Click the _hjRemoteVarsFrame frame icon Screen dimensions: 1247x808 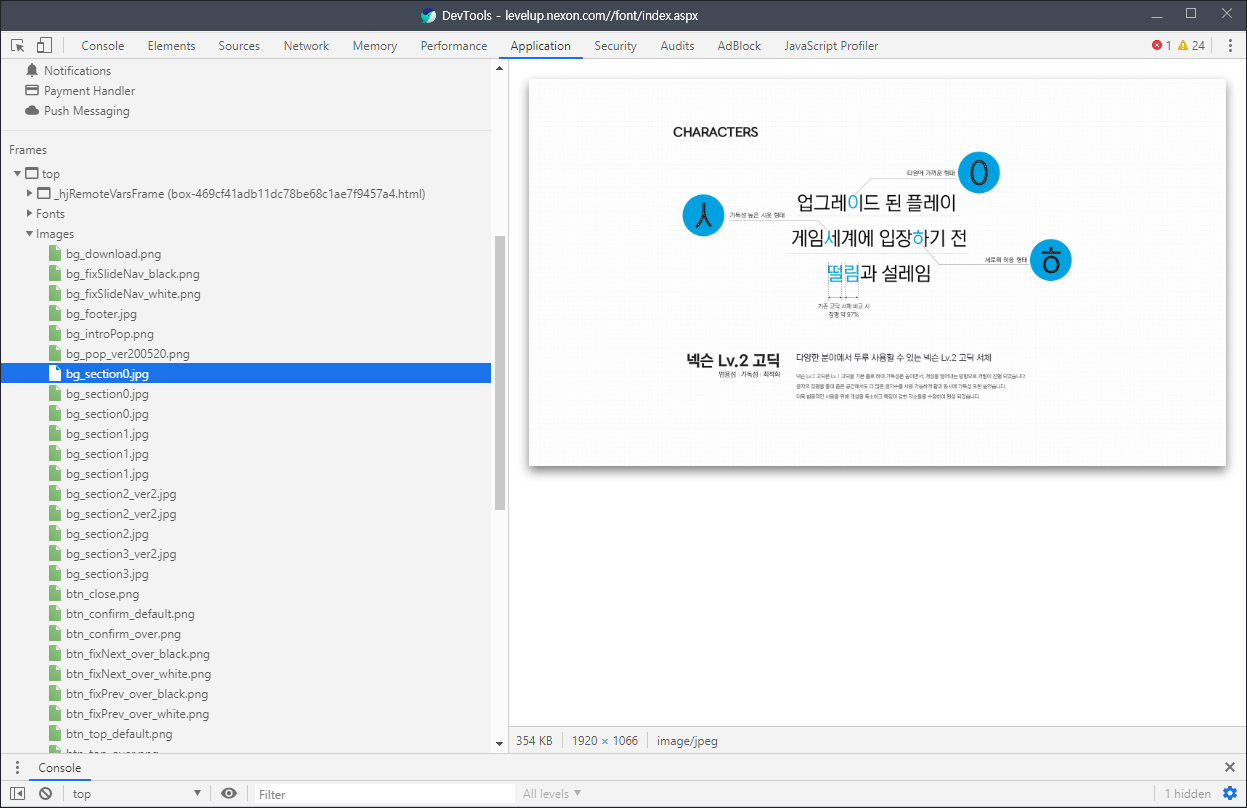[43, 194]
